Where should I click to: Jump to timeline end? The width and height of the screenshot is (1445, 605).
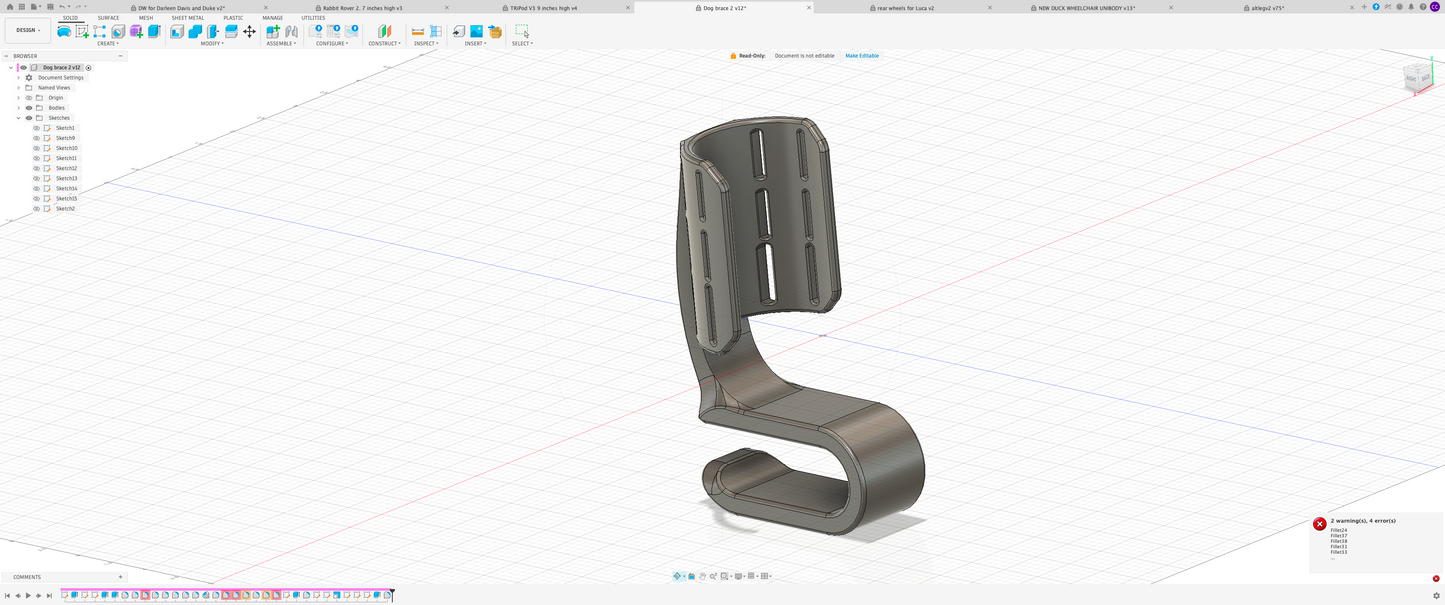49,595
